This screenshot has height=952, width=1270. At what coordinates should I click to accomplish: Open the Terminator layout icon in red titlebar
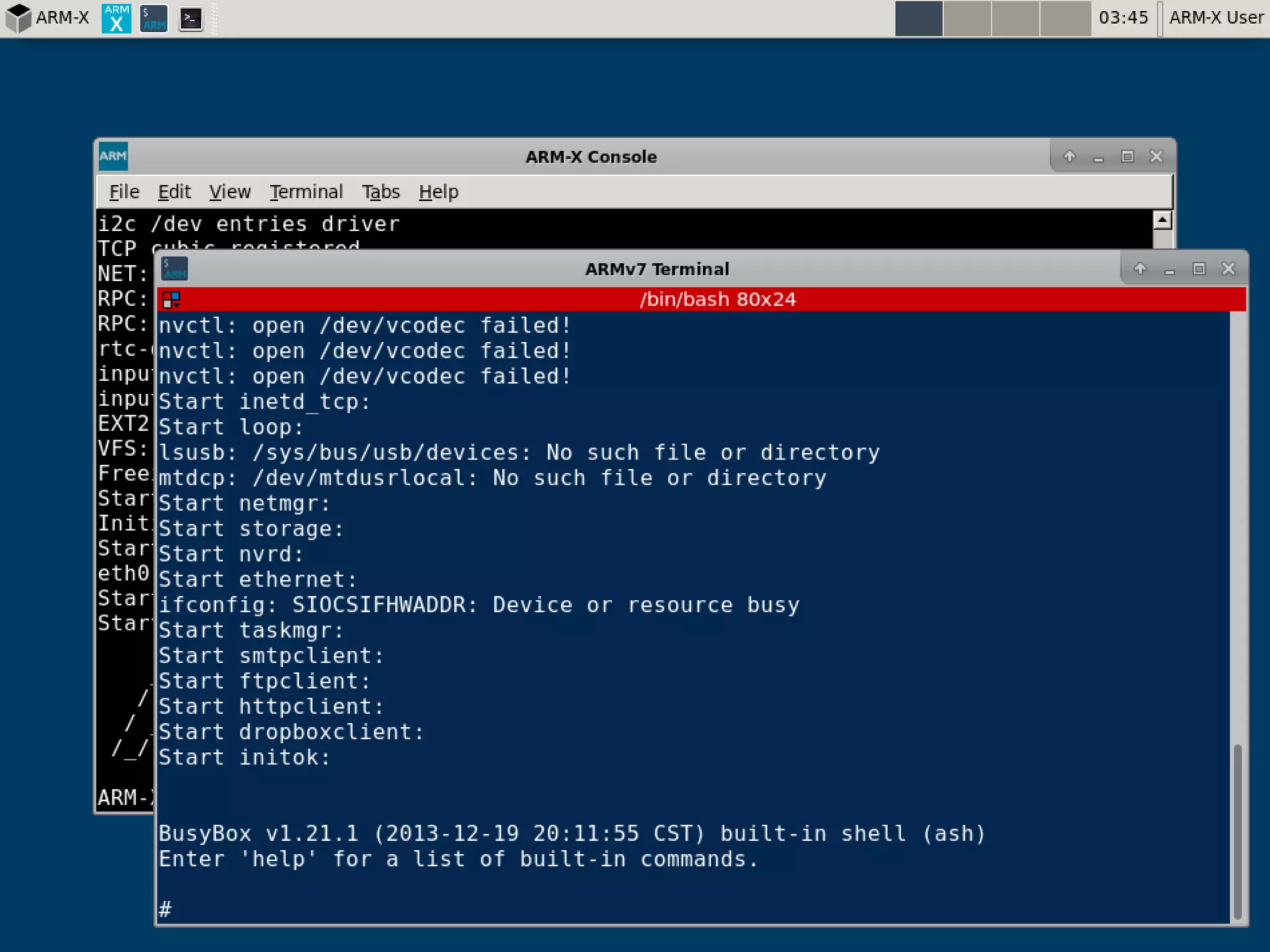[x=171, y=300]
